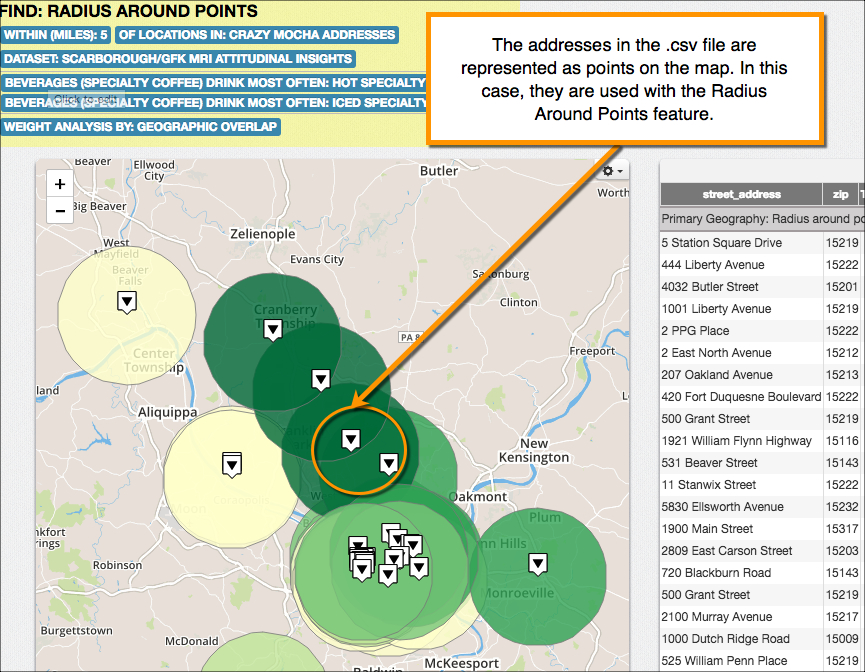Image resolution: width=865 pixels, height=672 pixels.
Task: Open the map settings gear menu
Action: [x=606, y=171]
